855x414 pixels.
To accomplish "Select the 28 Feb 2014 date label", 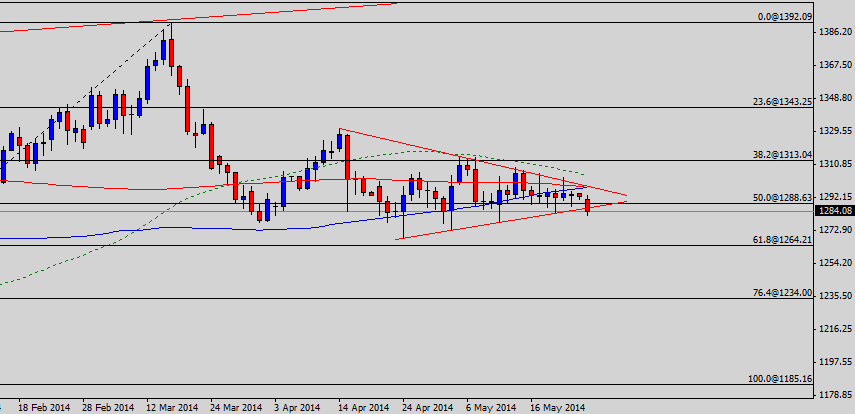I will pos(108,407).
